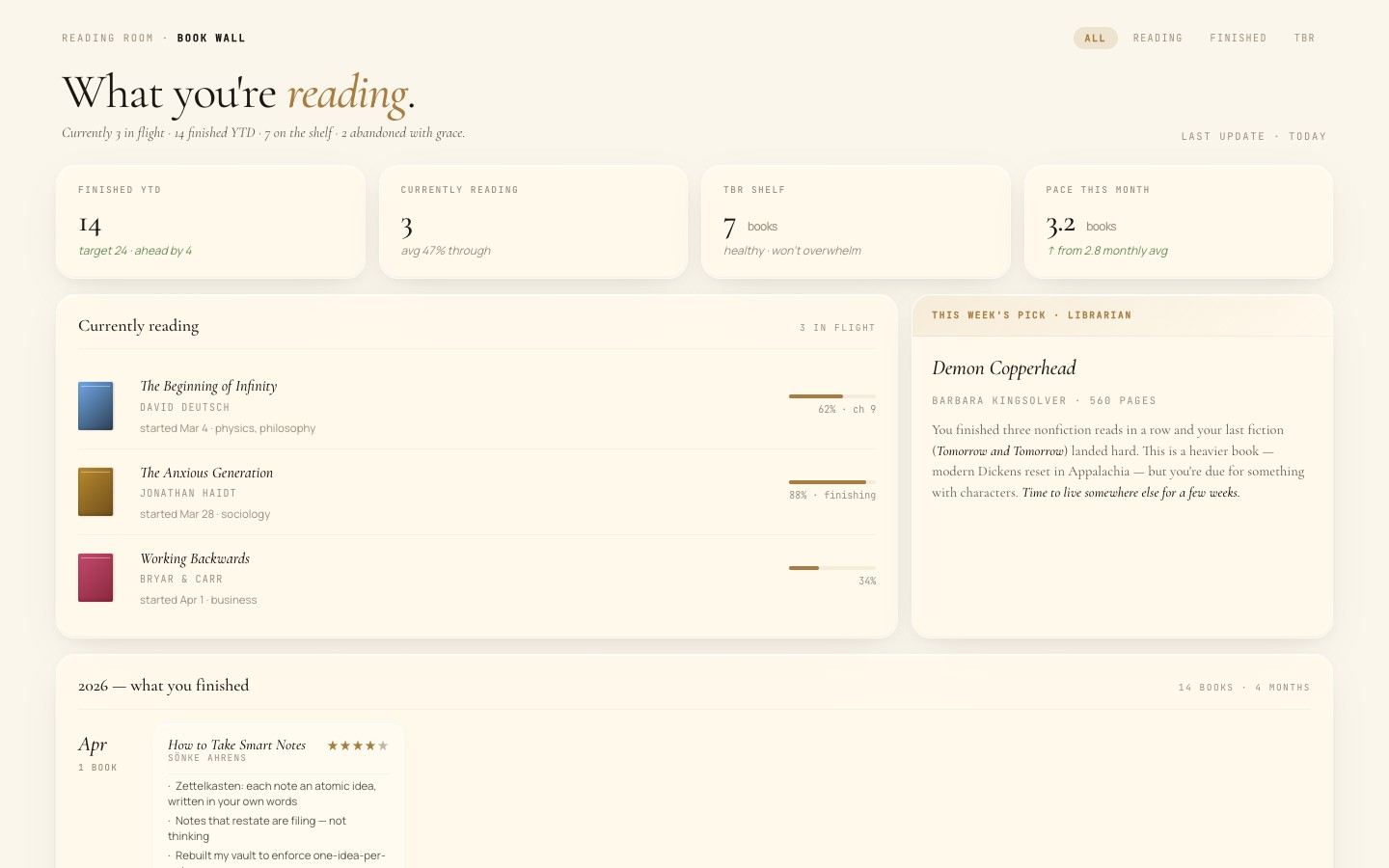Click the 'healthy · won't overwhelm' text
1389x868 pixels.
793,251
